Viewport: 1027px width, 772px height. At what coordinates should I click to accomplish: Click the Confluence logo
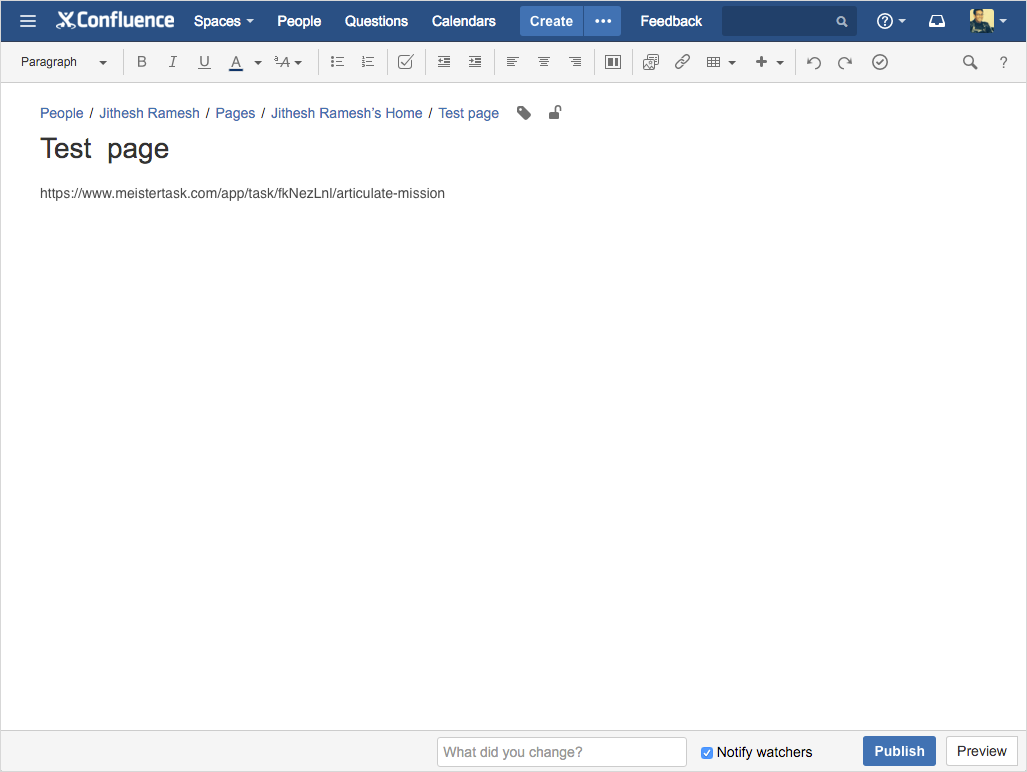pyautogui.click(x=115, y=20)
